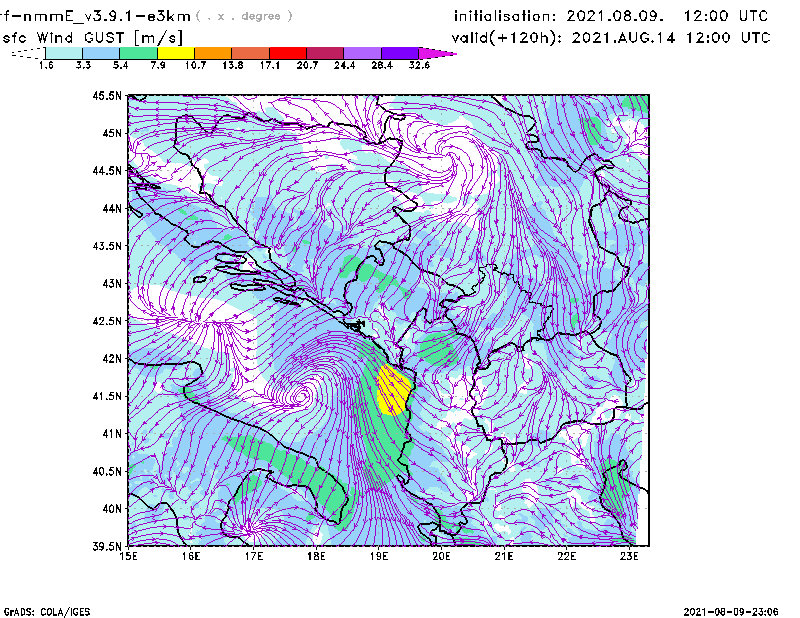Click the 'valid(+120h)' date line

pyautogui.click(x=611, y=38)
